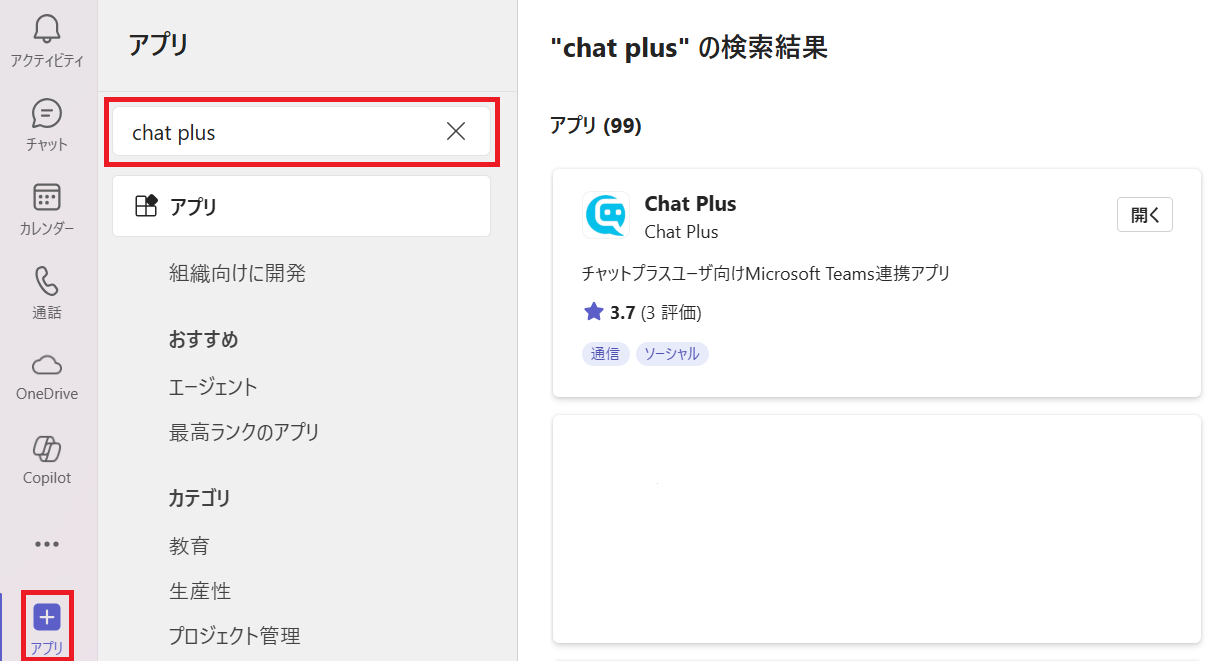This screenshot has height=661, width=1215.
Task: Open 組織向けに開発 section
Action: [x=237, y=273]
